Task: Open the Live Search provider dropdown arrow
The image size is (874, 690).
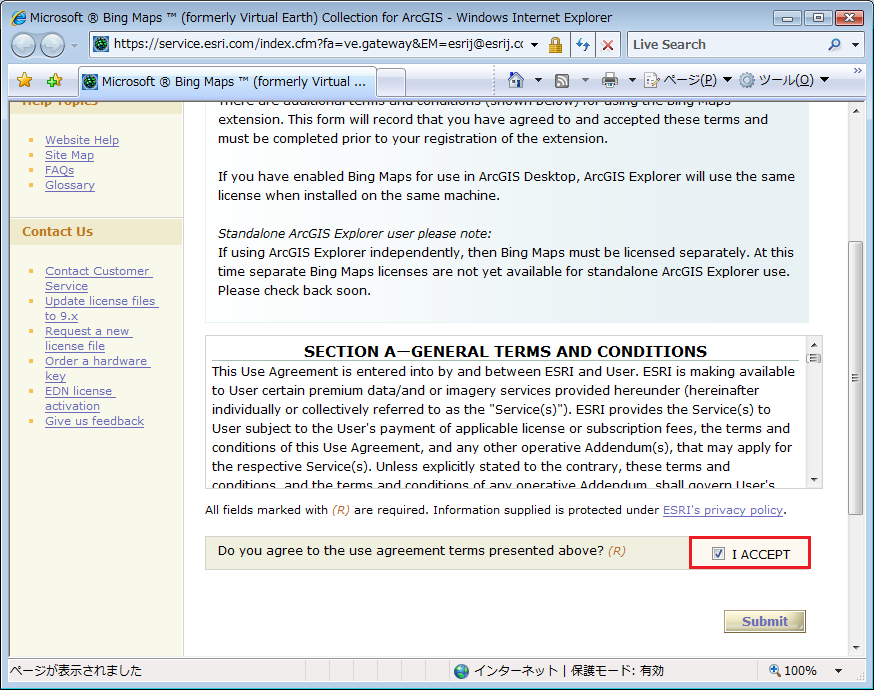Action: (x=856, y=45)
